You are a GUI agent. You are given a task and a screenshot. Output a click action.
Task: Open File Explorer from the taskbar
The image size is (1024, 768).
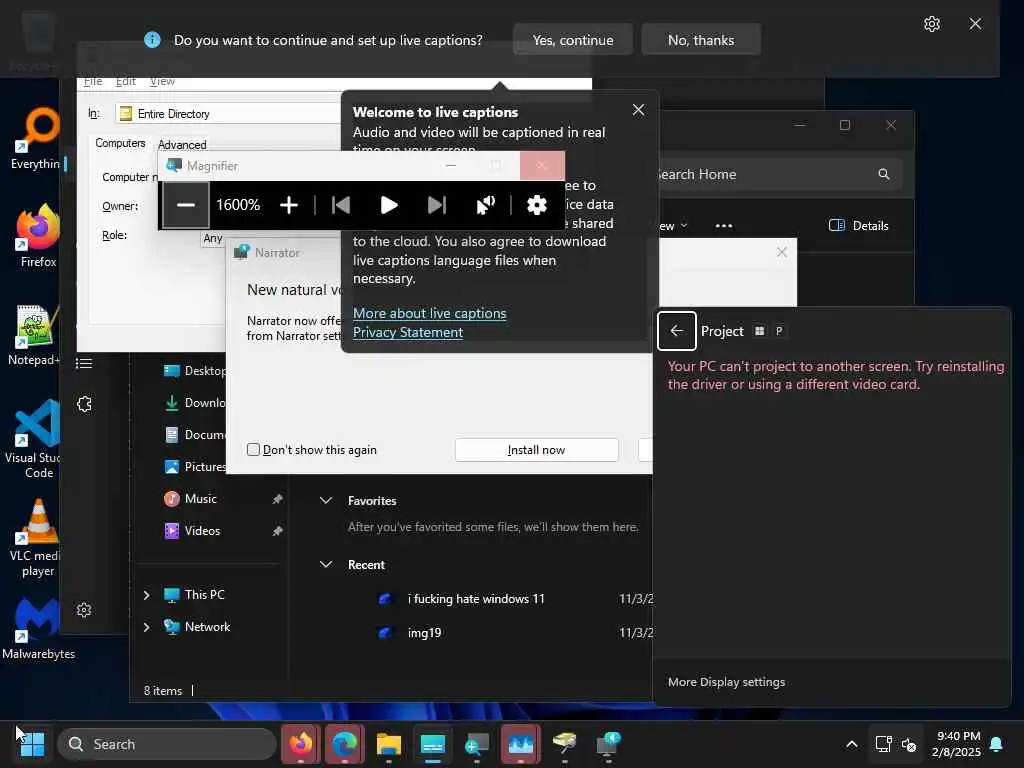(x=389, y=744)
